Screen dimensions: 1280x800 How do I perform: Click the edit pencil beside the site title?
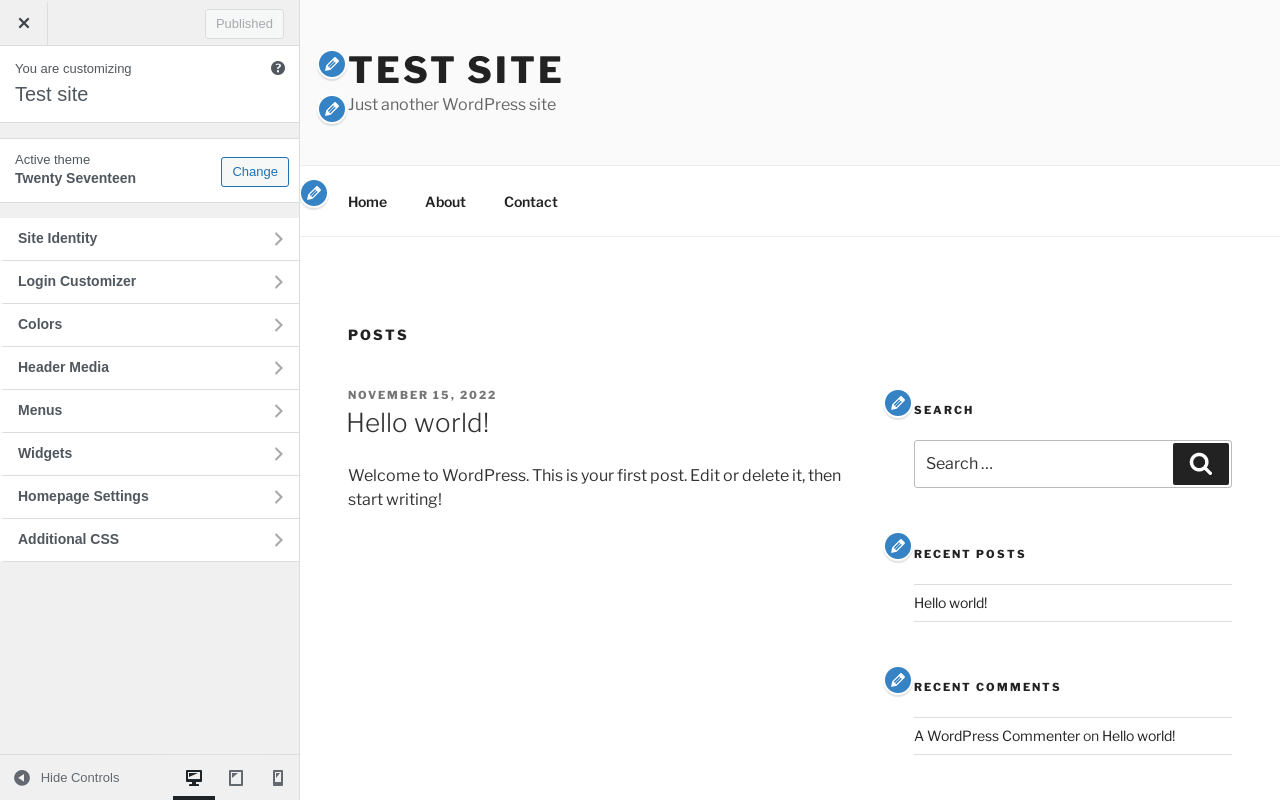332,64
